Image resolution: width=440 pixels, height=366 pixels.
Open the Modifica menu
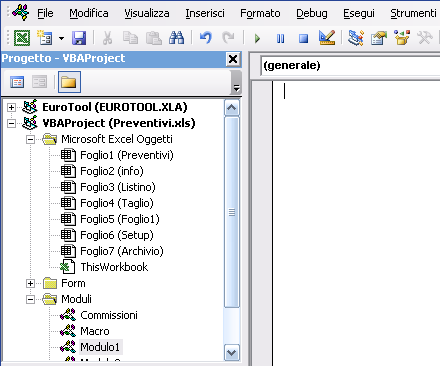coord(89,13)
